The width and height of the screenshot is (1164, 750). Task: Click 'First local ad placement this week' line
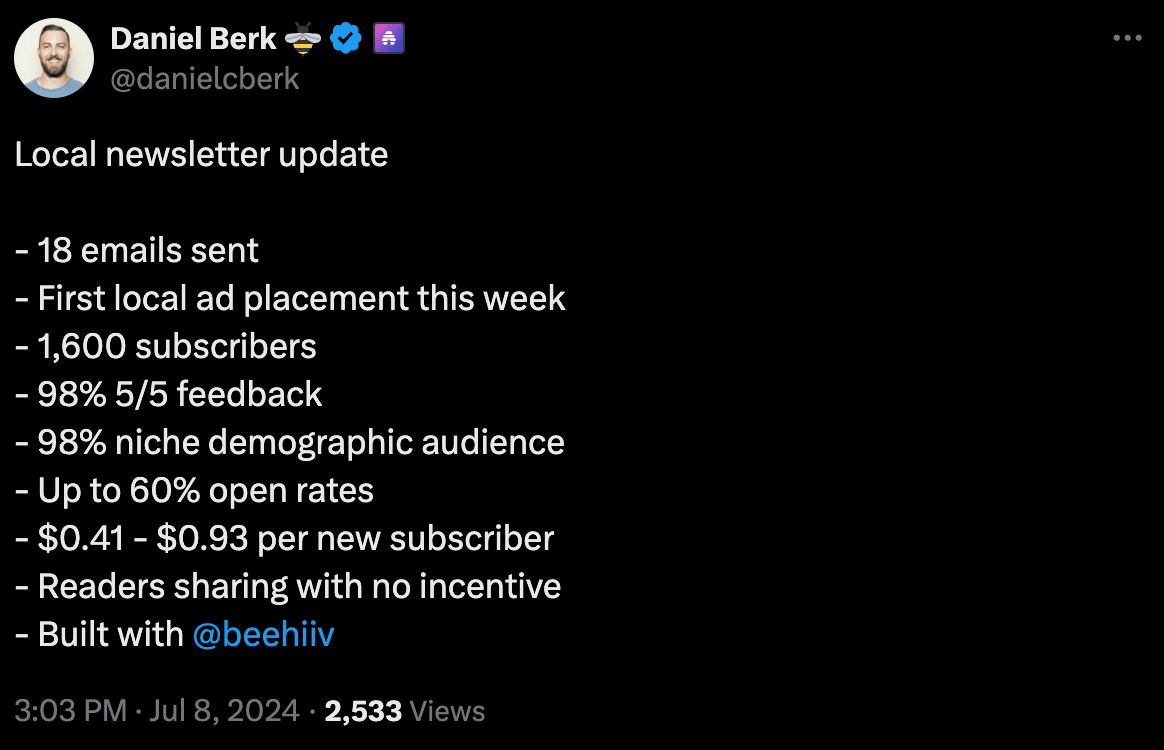click(290, 299)
